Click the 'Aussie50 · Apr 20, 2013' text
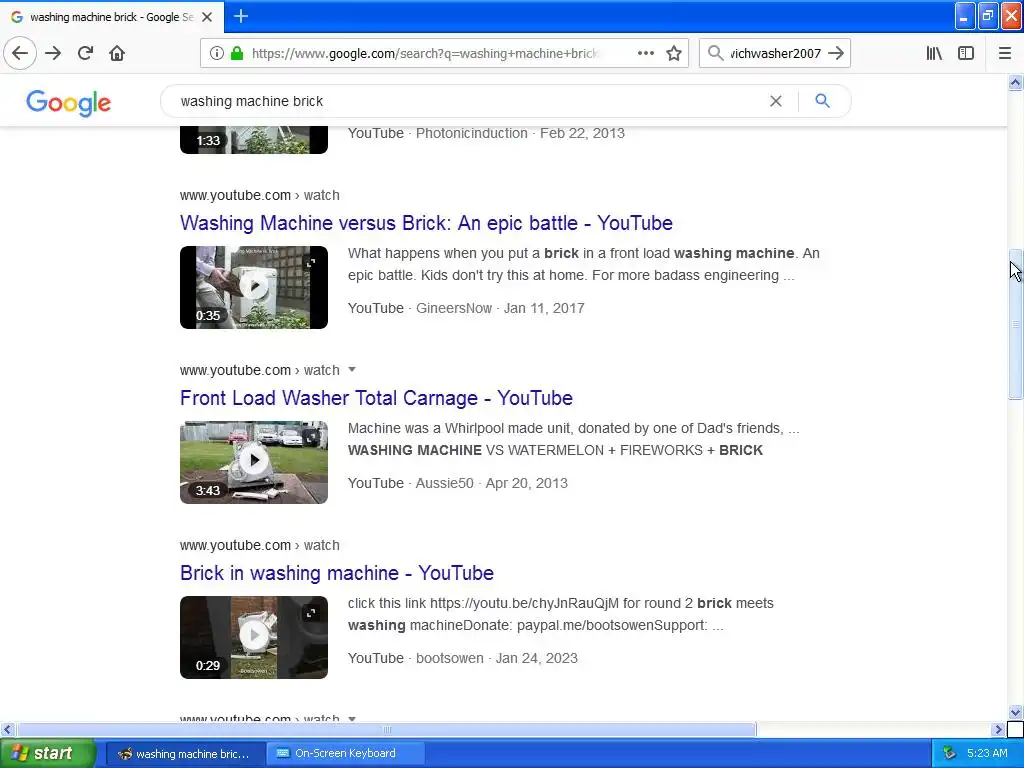 tap(492, 483)
